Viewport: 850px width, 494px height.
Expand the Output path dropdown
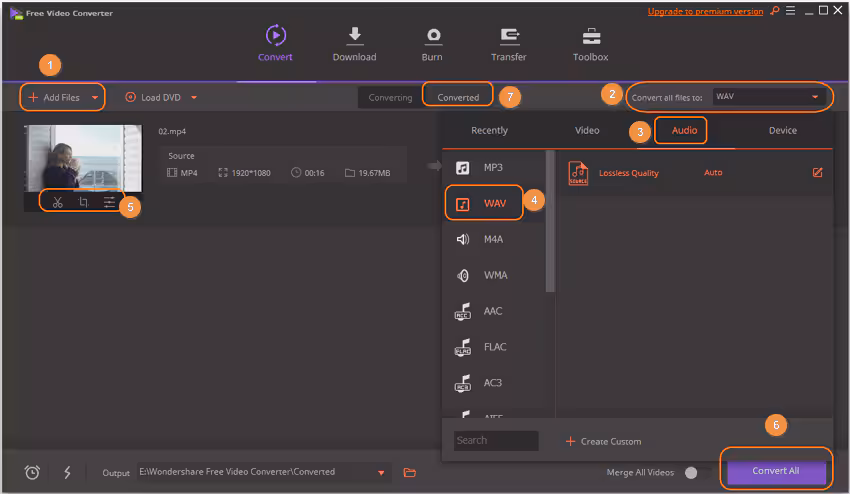tap(381, 473)
